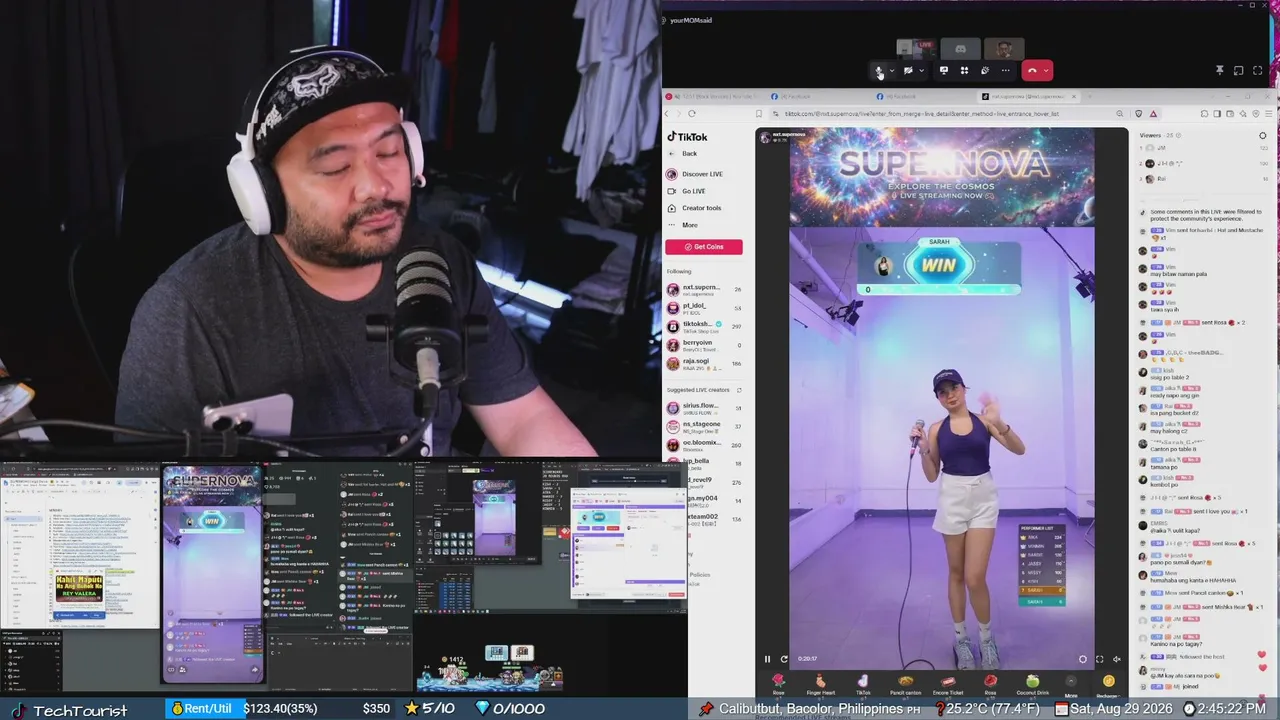The width and height of the screenshot is (1280, 720).
Task: Expand the arrow beside disconnect button
Action: click(x=1046, y=71)
